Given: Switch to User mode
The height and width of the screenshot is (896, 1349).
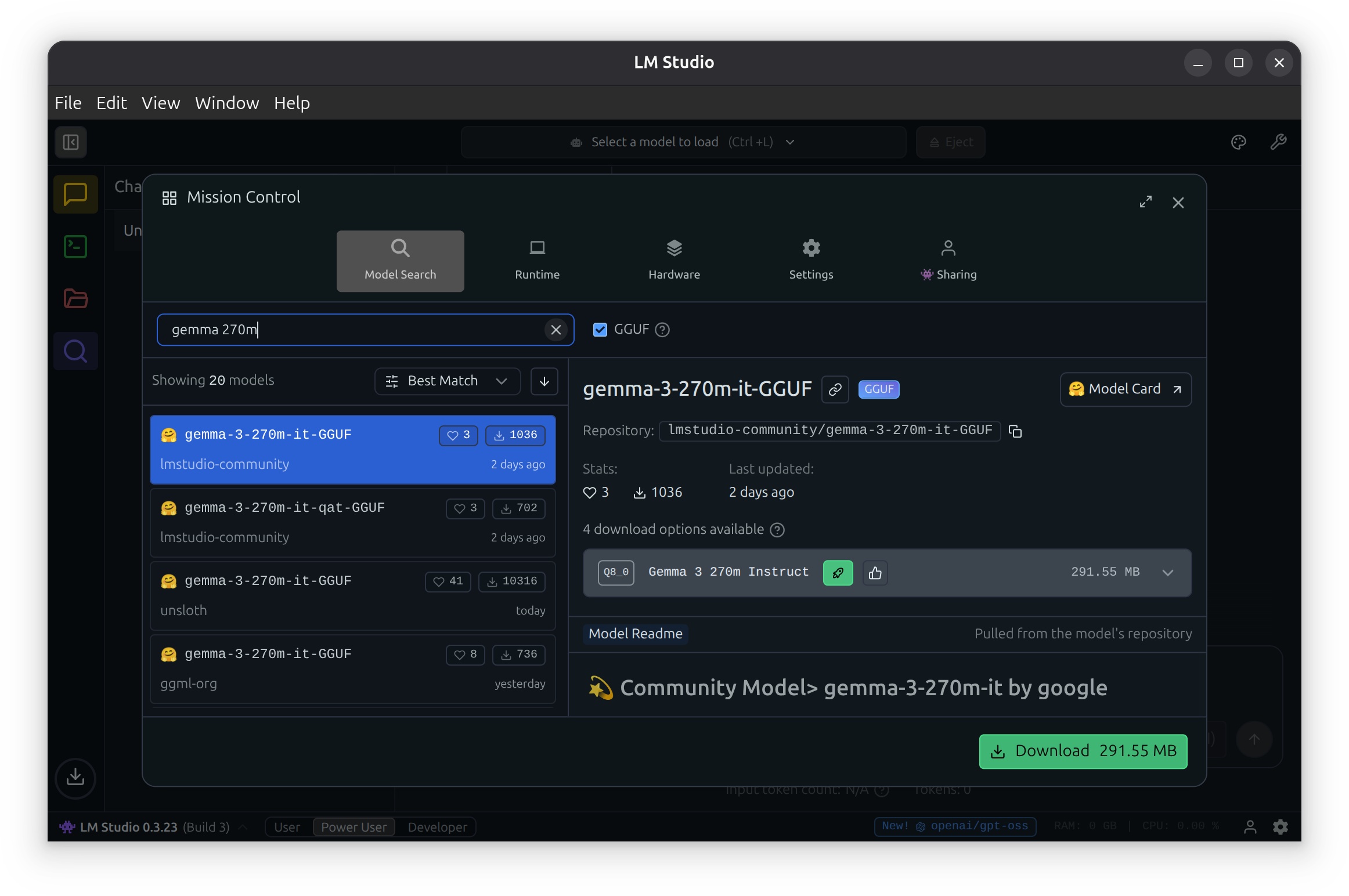Looking at the screenshot, I should [287, 827].
